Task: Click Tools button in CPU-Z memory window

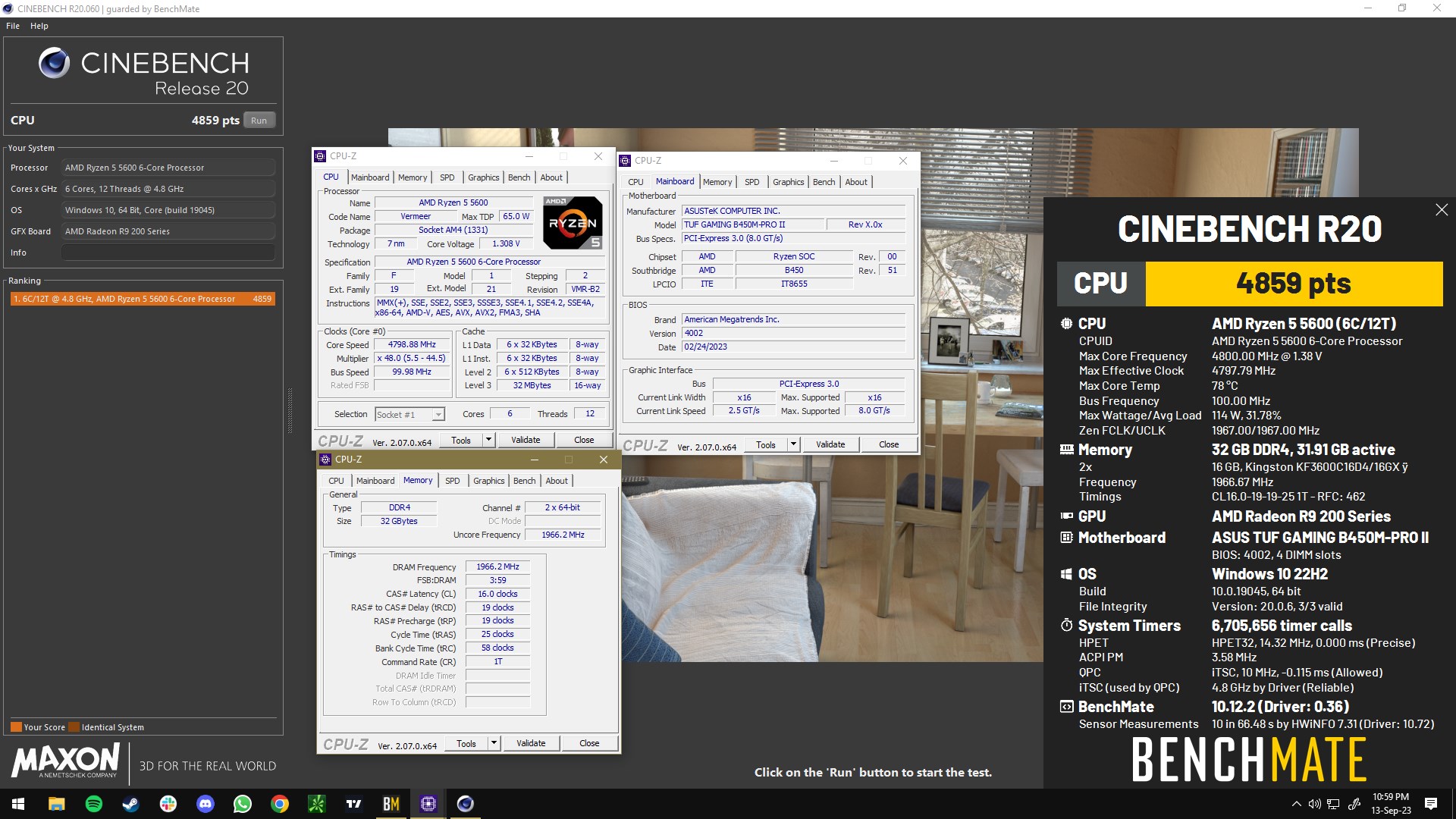Action: click(466, 743)
